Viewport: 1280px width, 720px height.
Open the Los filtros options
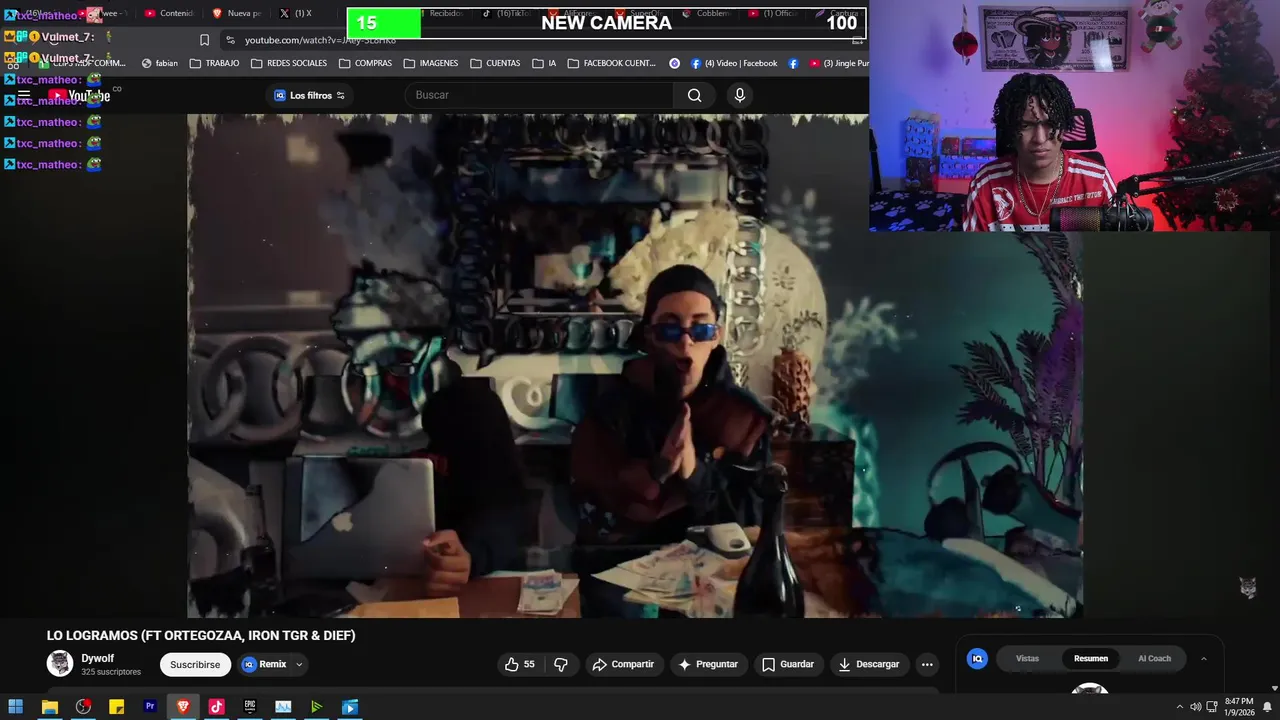pos(309,95)
